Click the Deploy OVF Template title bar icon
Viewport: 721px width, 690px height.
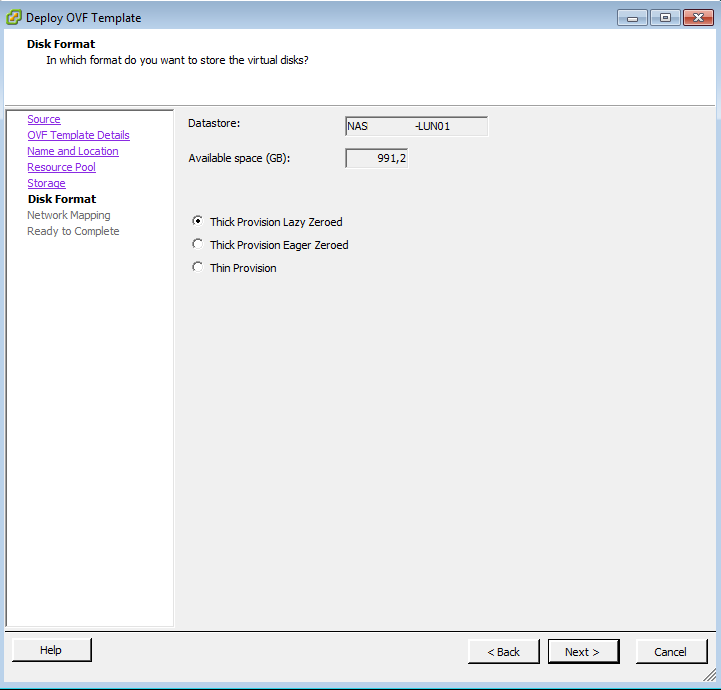pos(14,17)
